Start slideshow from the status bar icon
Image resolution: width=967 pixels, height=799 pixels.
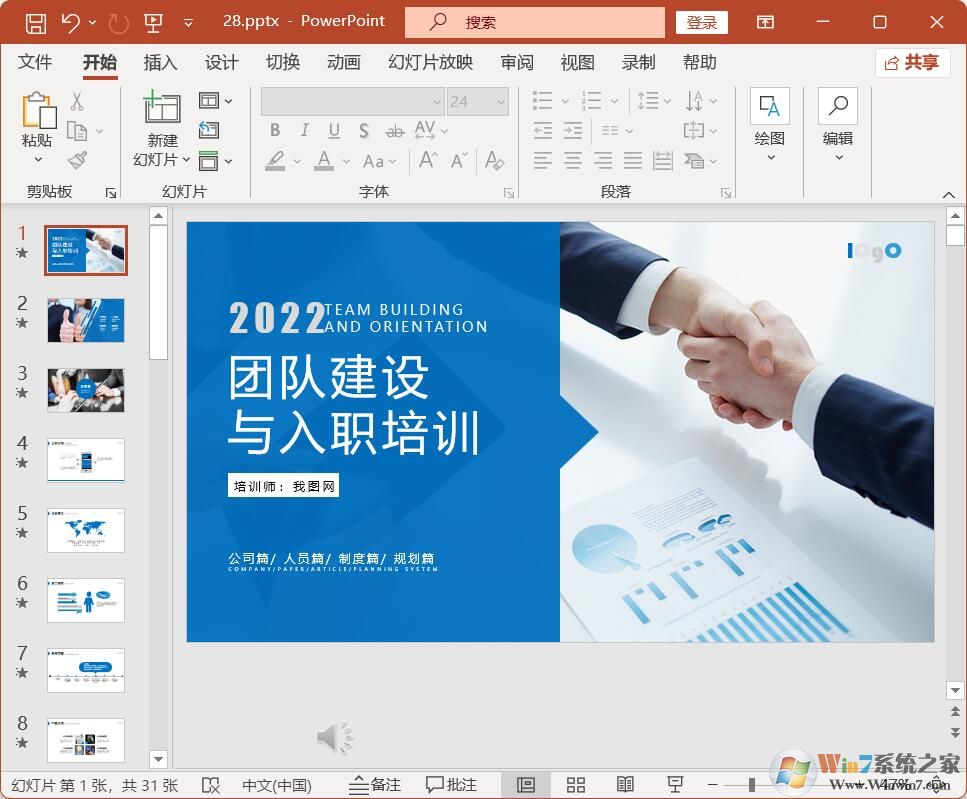(x=676, y=784)
